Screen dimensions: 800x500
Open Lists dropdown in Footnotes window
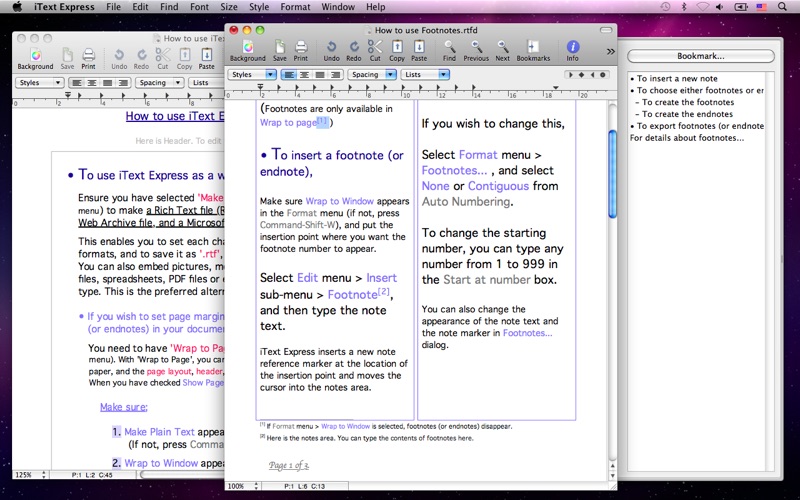click(x=424, y=74)
